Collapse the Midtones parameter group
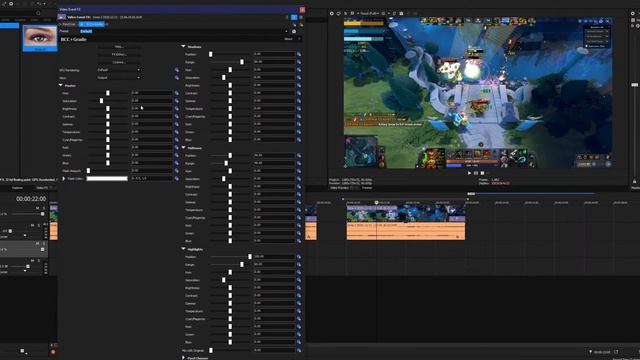The width and height of the screenshot is (640, 360). coord(183,148)
